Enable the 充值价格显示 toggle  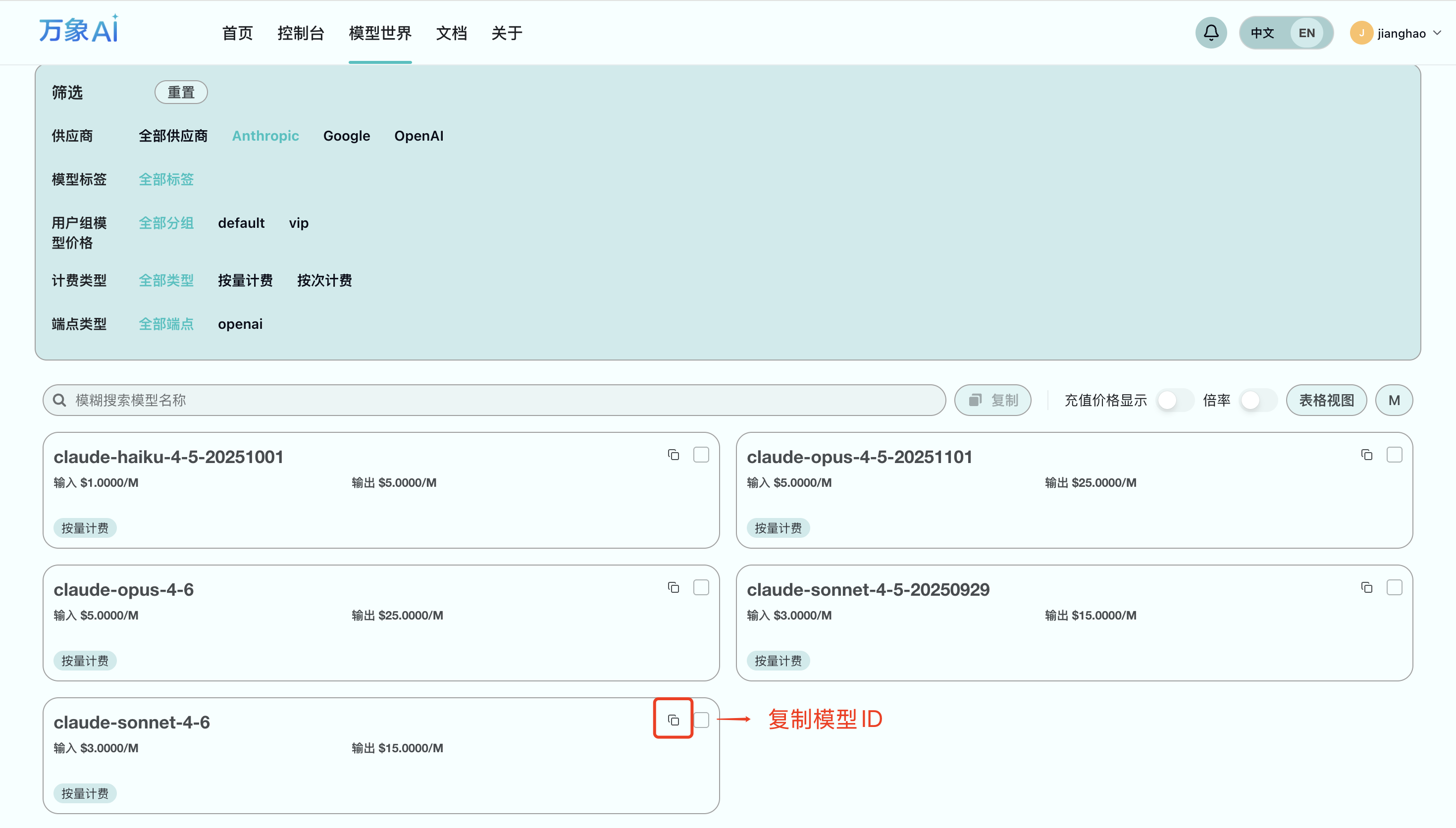(x=1175, y=400)
